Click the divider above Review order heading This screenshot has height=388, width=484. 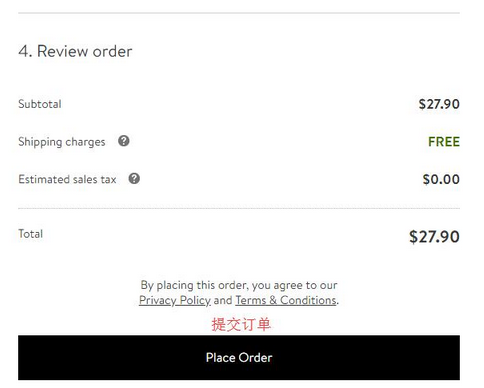tap(239, 13)
